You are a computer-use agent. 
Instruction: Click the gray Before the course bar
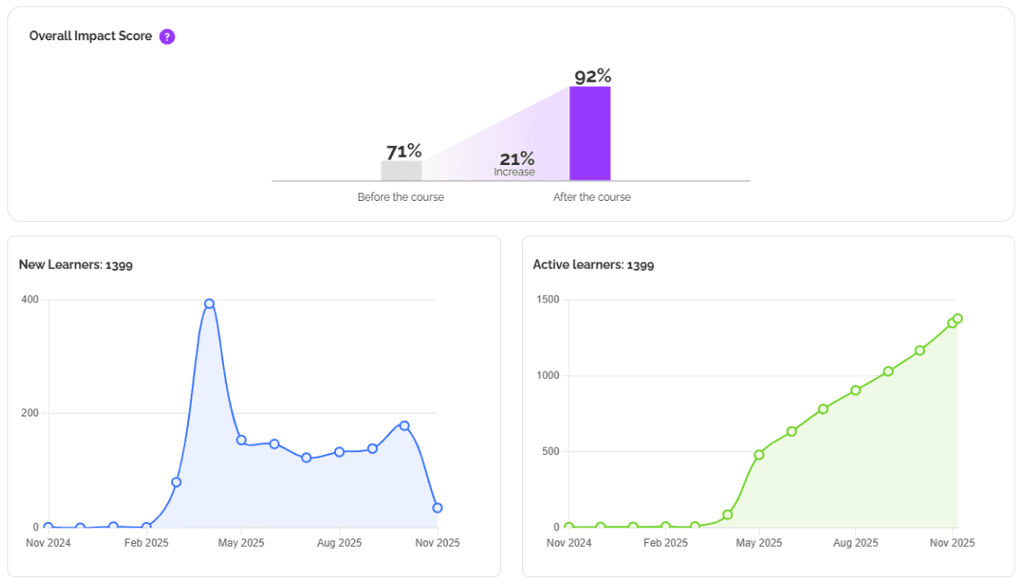click(x=401, y=171)
